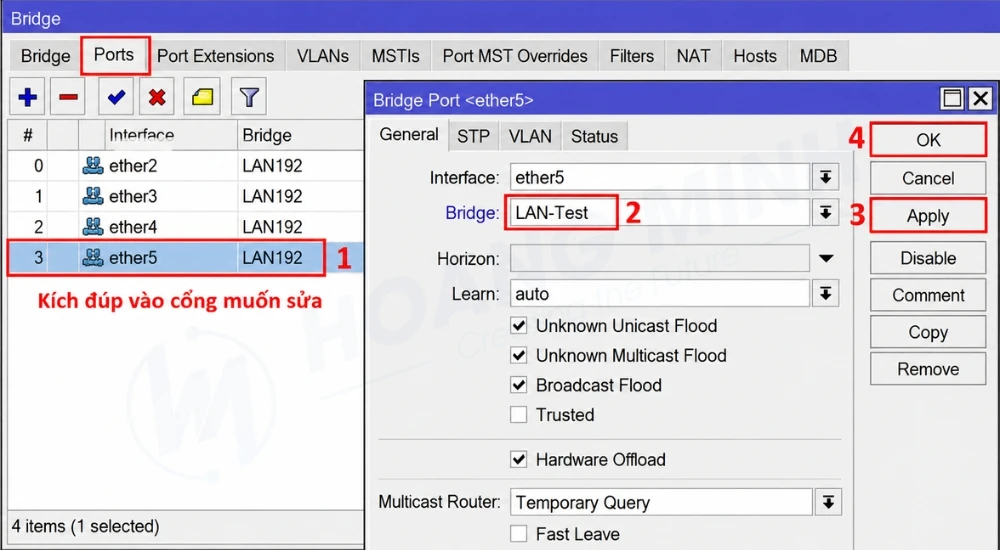This screenshot has width=1000, height=550.
Task: Open the NAT tab
Action: 693,56
